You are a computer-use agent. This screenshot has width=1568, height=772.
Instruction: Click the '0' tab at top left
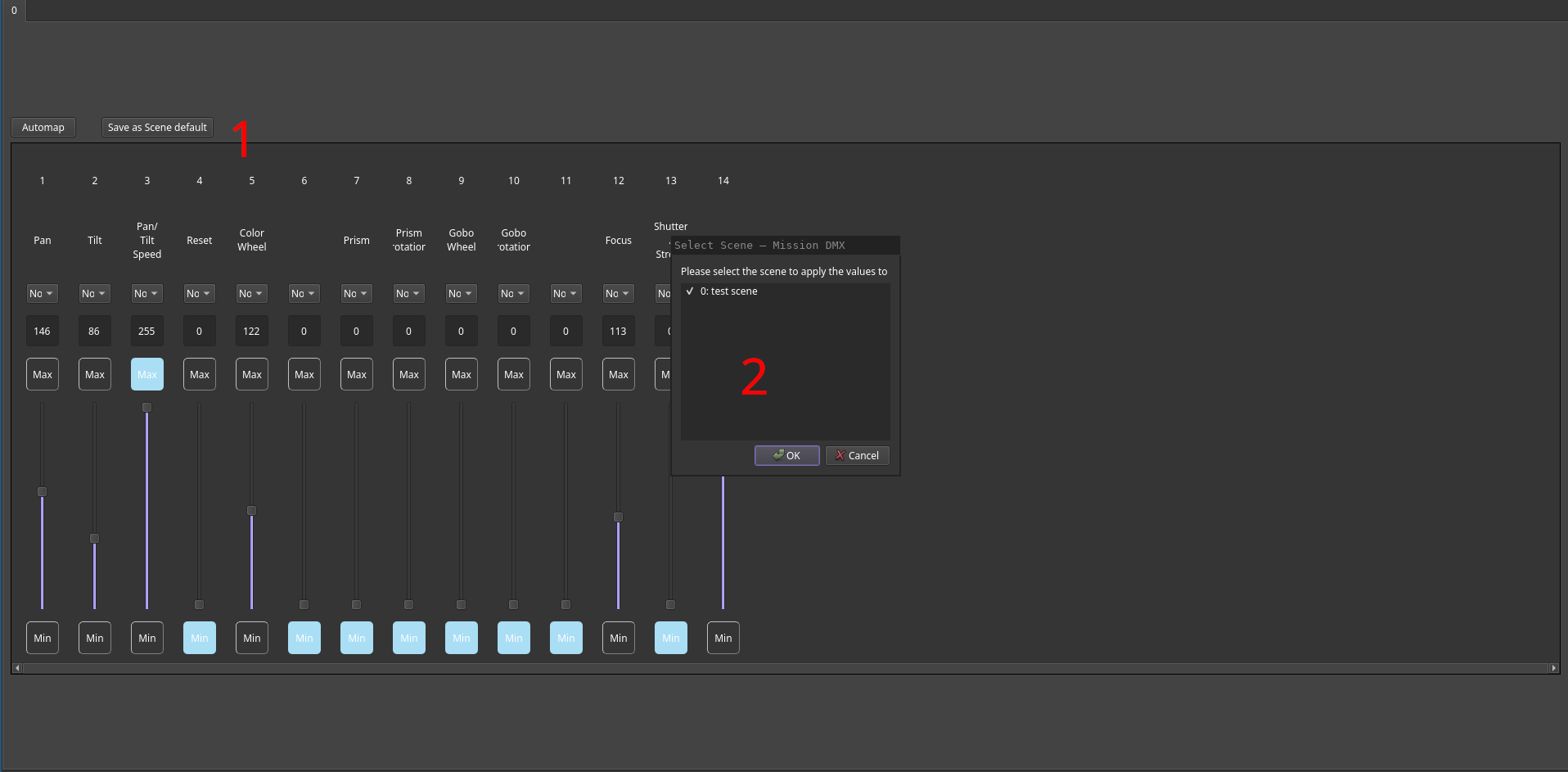[14, 11]
